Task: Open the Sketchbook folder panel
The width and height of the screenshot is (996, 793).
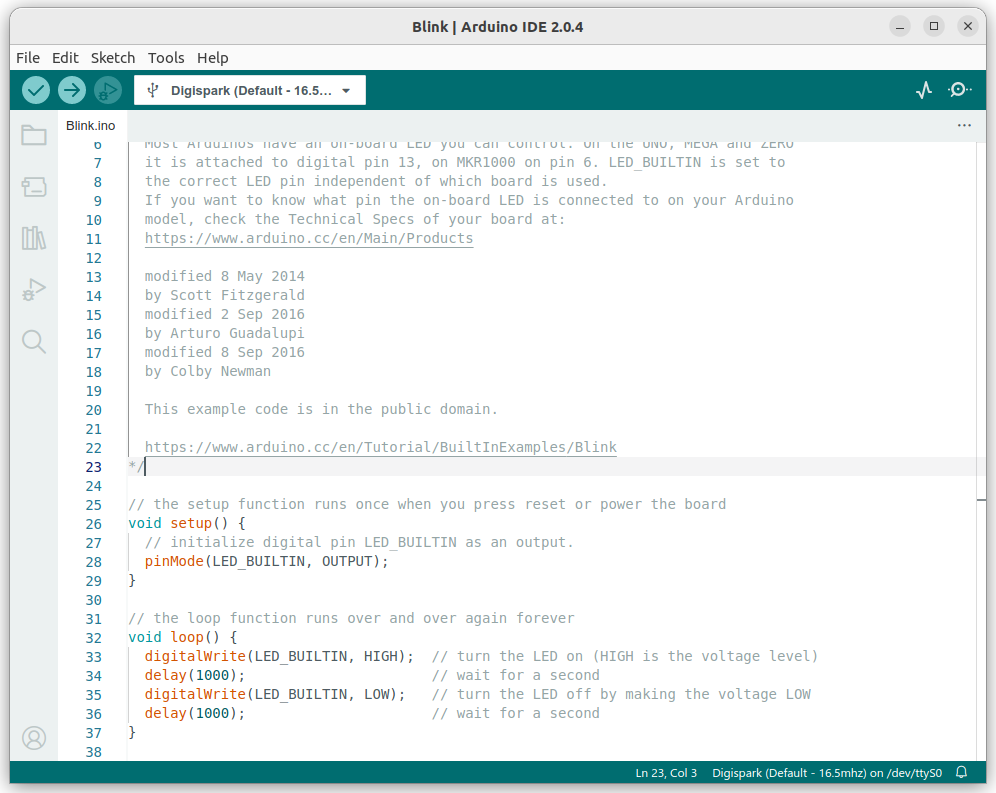Action: [x=34, y=135]
